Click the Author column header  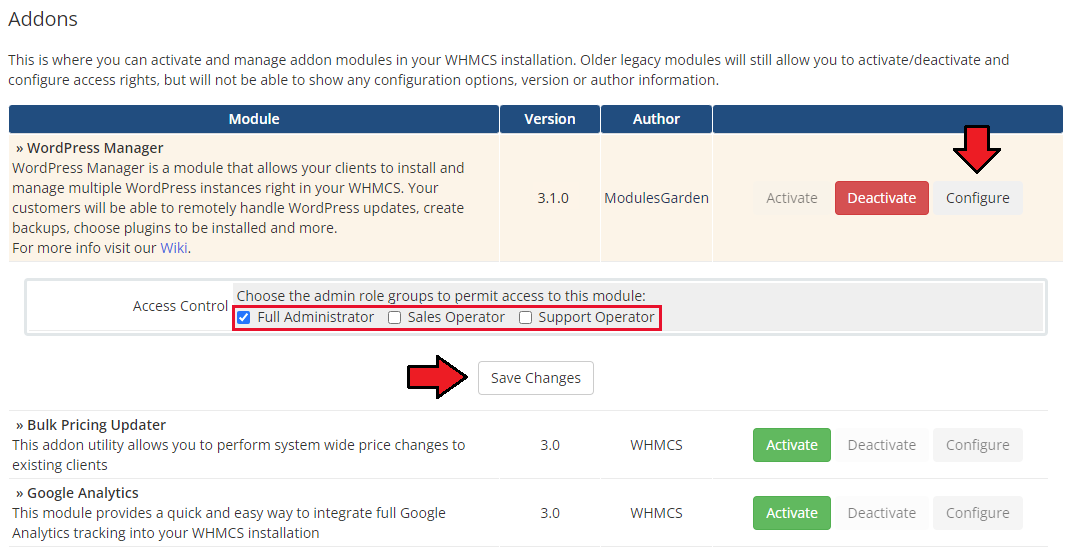pyautogui.click(x=656, y=119)
